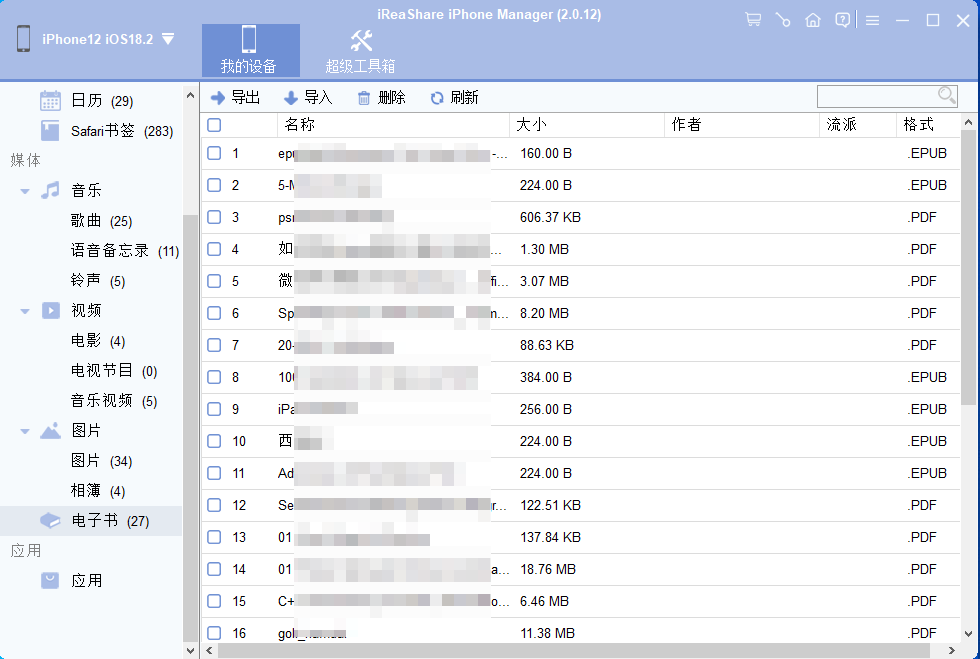980x659 pixels.
Task: Sort by 格式 column header
Action: pos(928,125)
